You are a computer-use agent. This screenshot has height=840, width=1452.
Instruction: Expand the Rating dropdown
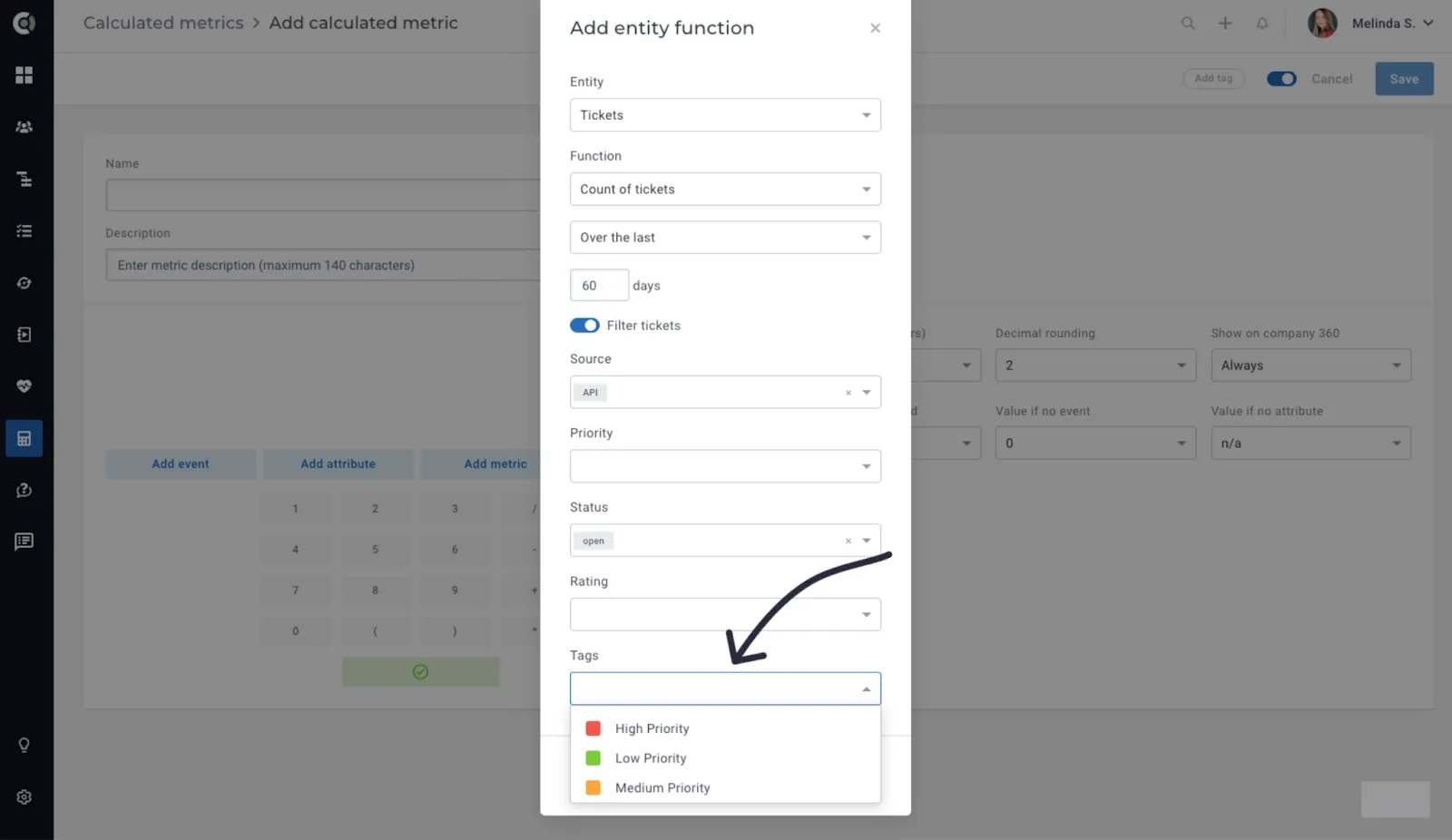coord(725,615)
